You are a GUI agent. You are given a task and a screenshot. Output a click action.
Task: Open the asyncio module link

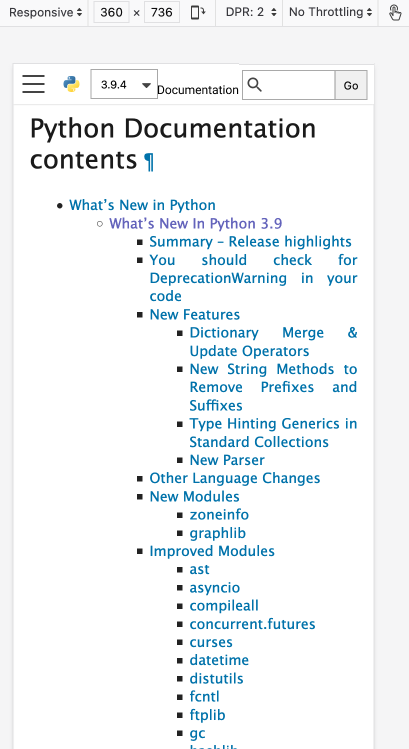pyautogui.click(x=215, y=588)
